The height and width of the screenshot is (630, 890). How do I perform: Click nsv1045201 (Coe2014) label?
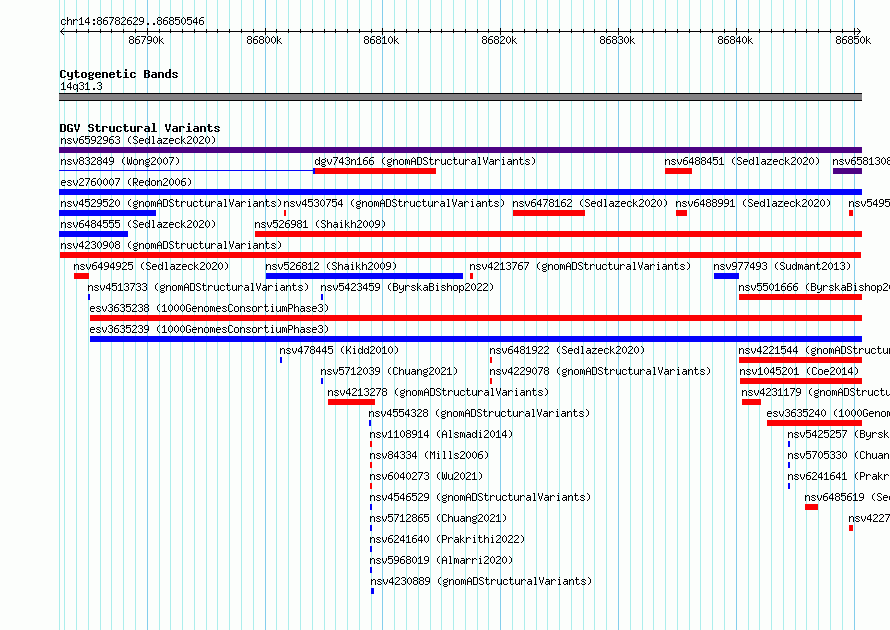799,371
